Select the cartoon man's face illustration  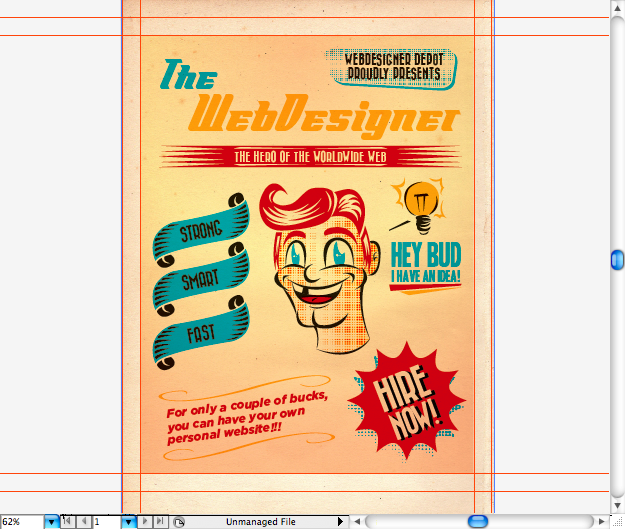coord(321,269)
